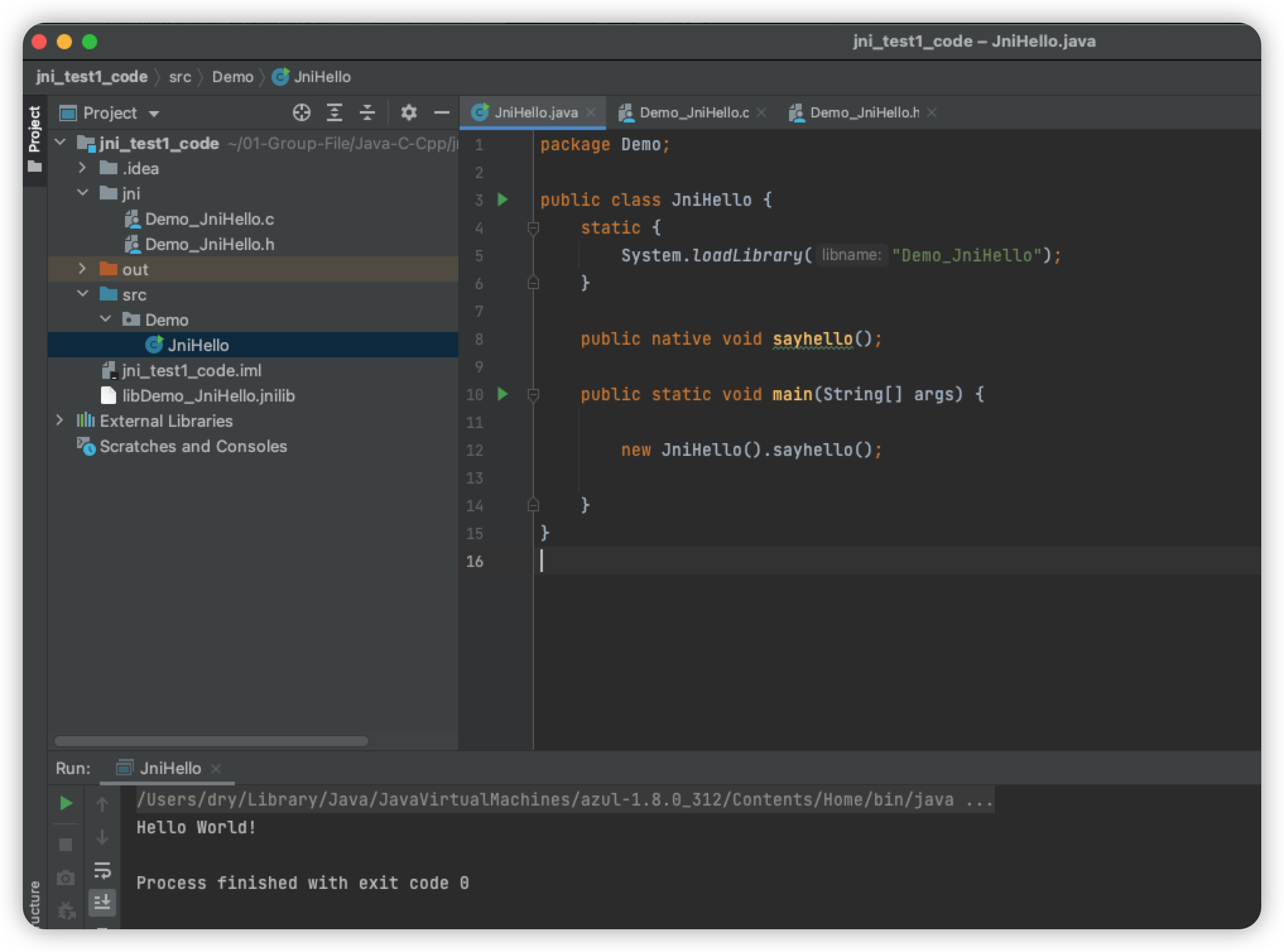Click the green rerun button in Run panel
The height and width of the screenshot is (952, 1284).
(66, 803)
